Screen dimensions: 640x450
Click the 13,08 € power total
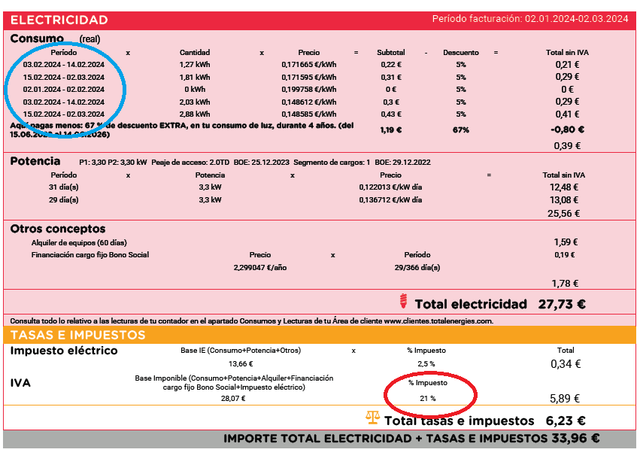564,200
